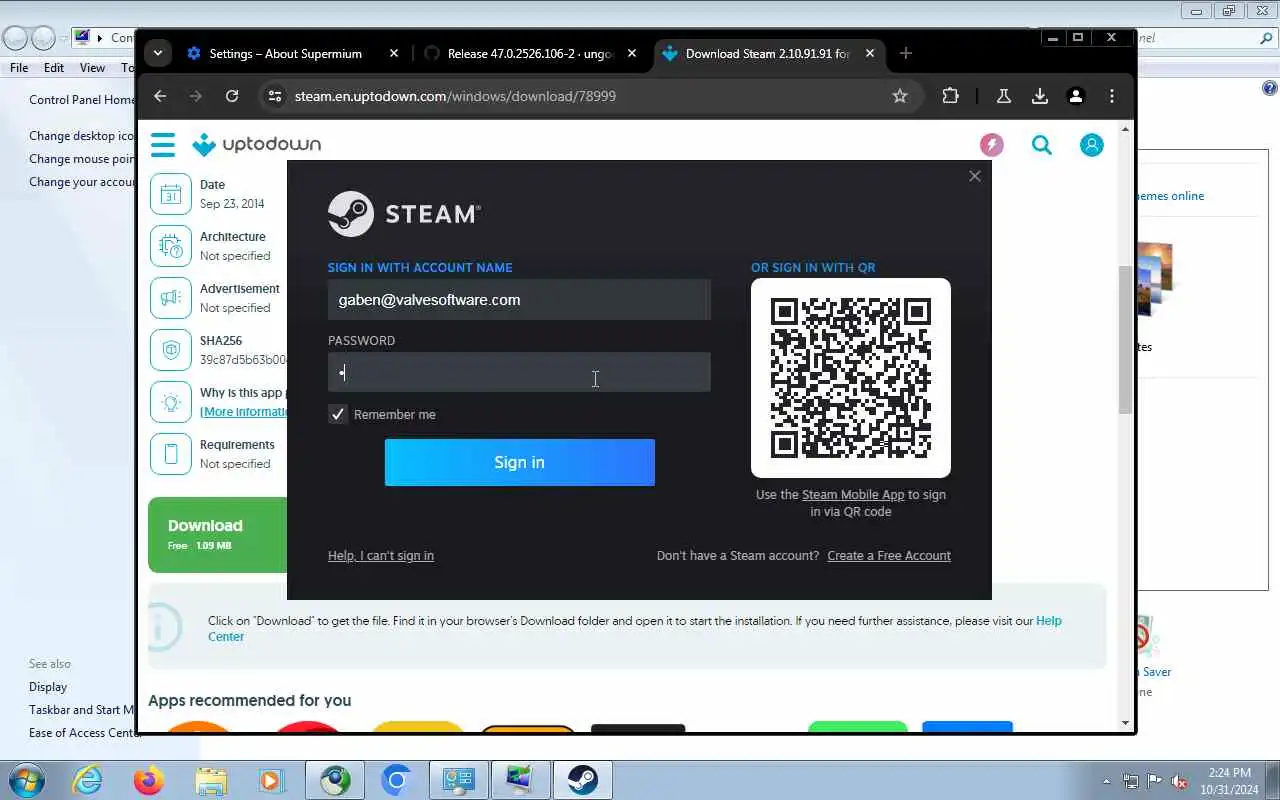Open the Uptodown hamburger menu
The width and height of the screenshot is (1280, 800).
pos(163,145)
